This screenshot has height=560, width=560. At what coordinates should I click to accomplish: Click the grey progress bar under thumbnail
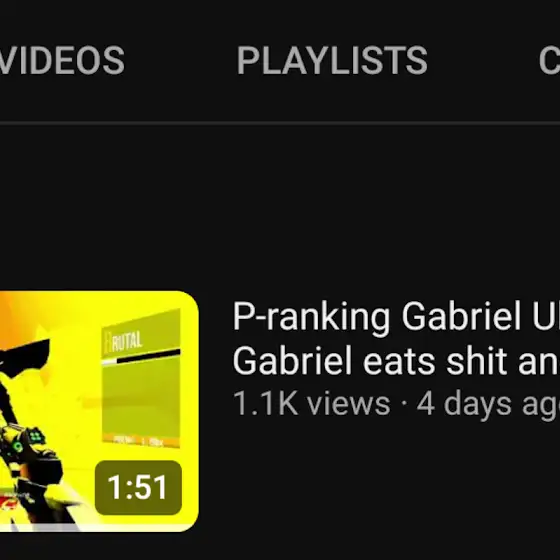point(39,528)
